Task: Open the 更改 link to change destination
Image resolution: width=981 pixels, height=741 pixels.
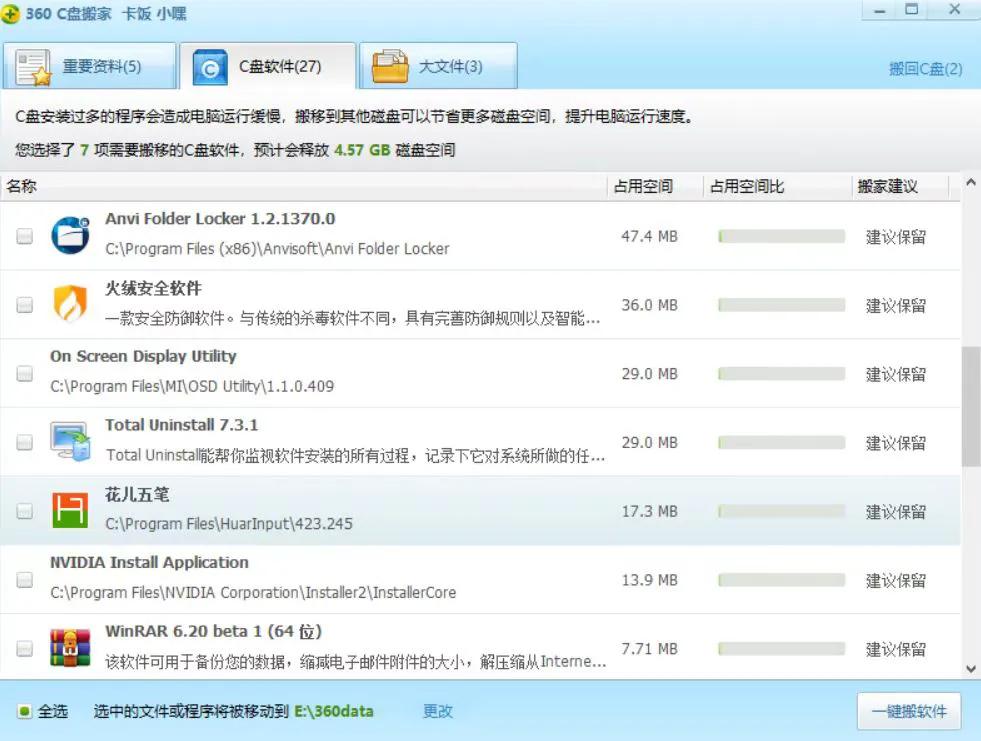Action: 437,711
